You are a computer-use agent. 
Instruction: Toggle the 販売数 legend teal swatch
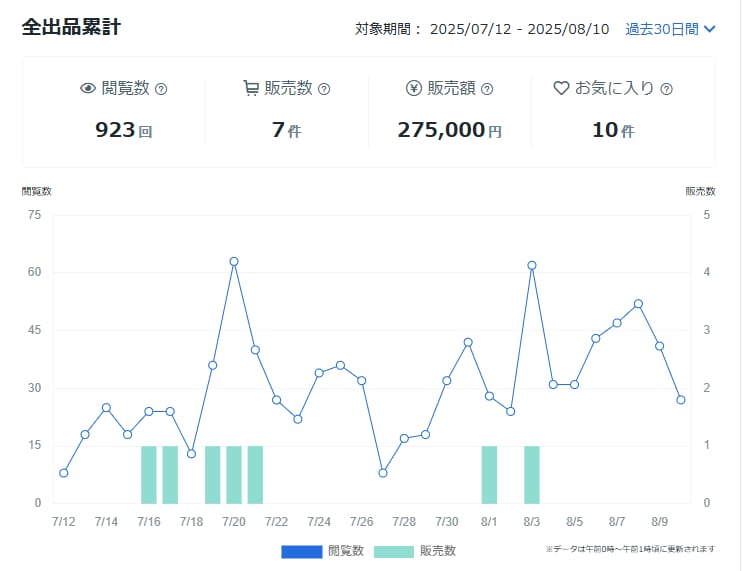[394, 552]
